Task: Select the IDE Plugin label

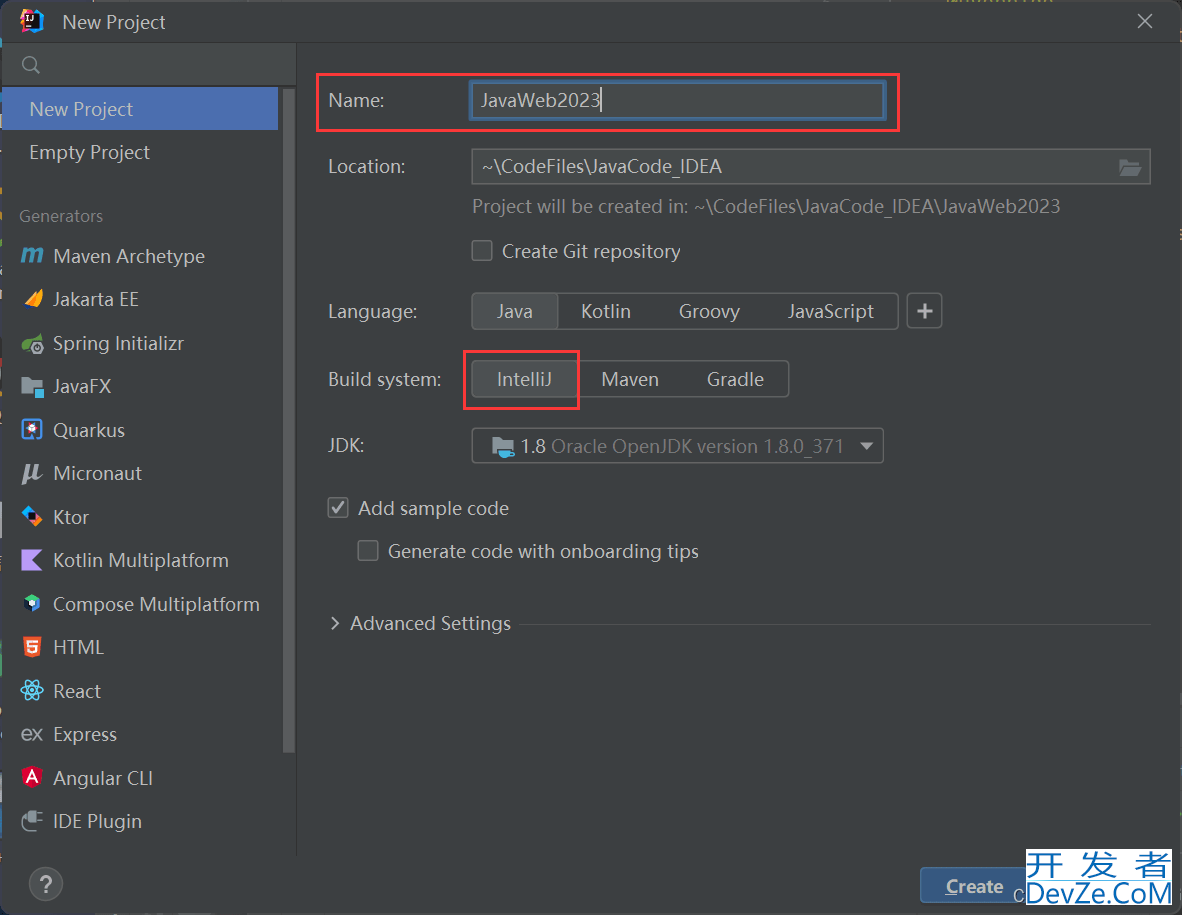Action: [x=97, y=822]
